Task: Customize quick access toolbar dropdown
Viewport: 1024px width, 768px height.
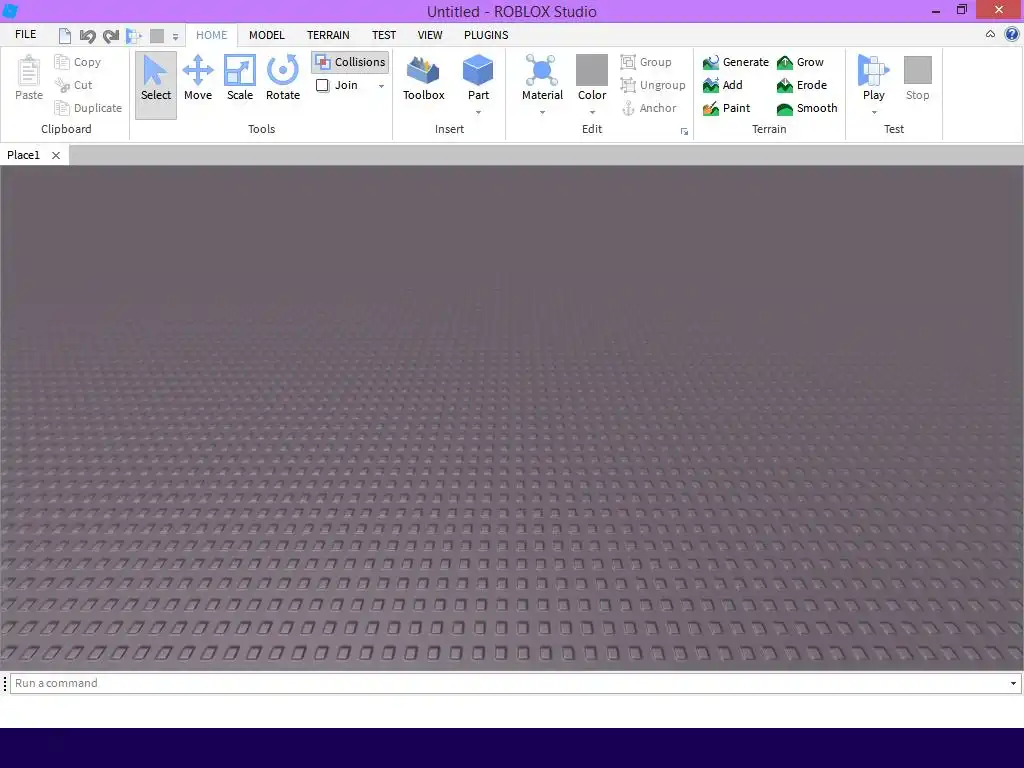Action: click(175, 37)
